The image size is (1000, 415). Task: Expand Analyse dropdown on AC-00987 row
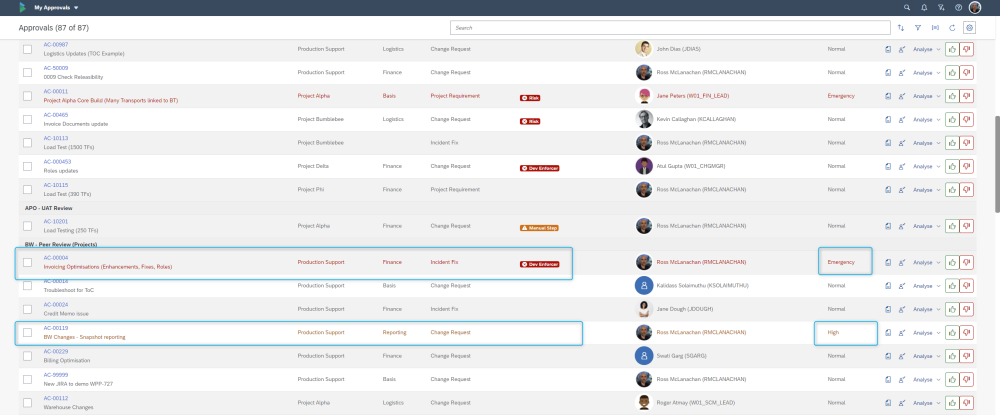(927, 49)
